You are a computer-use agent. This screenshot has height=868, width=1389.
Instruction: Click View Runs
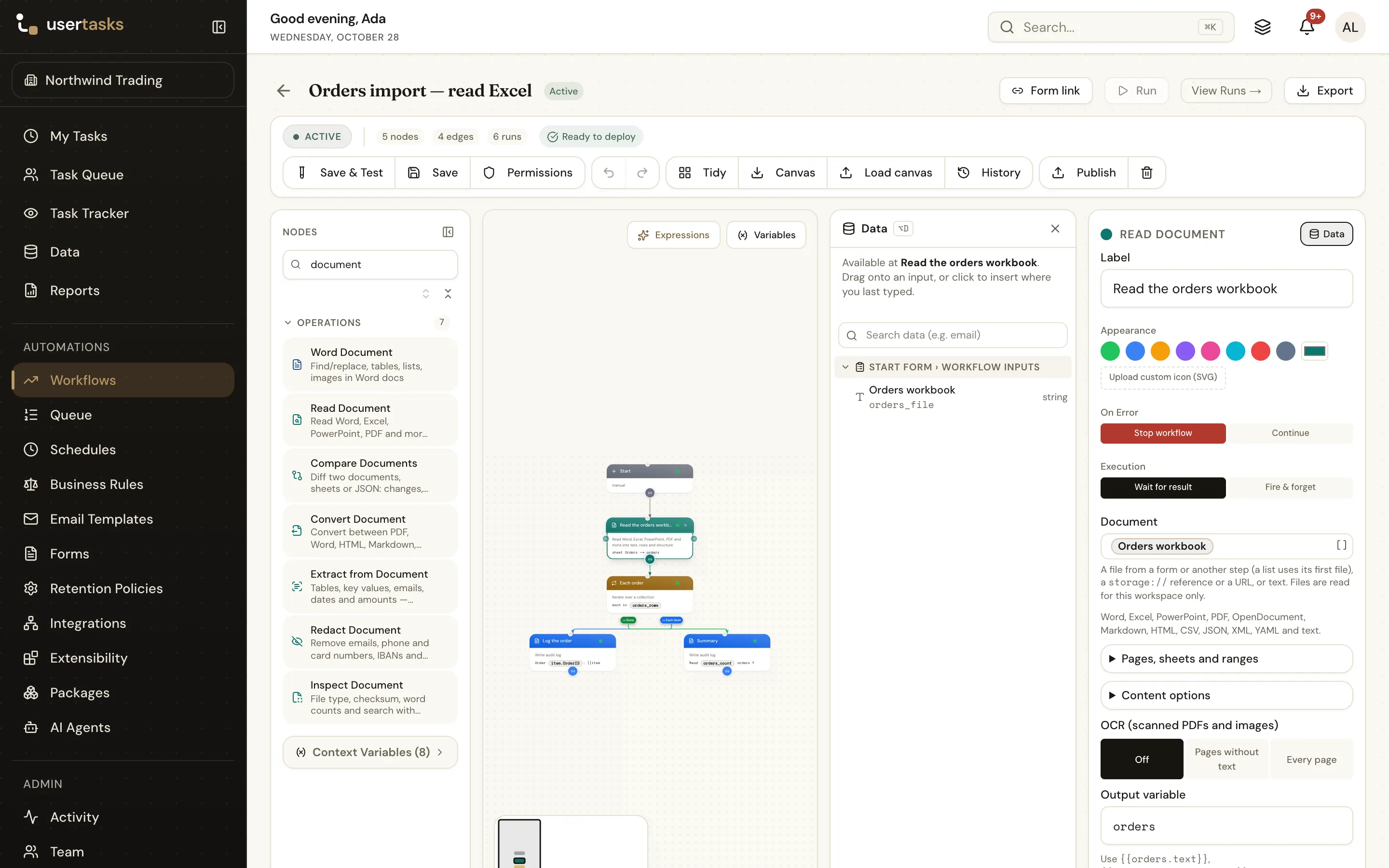click(x=1226, y=91)
